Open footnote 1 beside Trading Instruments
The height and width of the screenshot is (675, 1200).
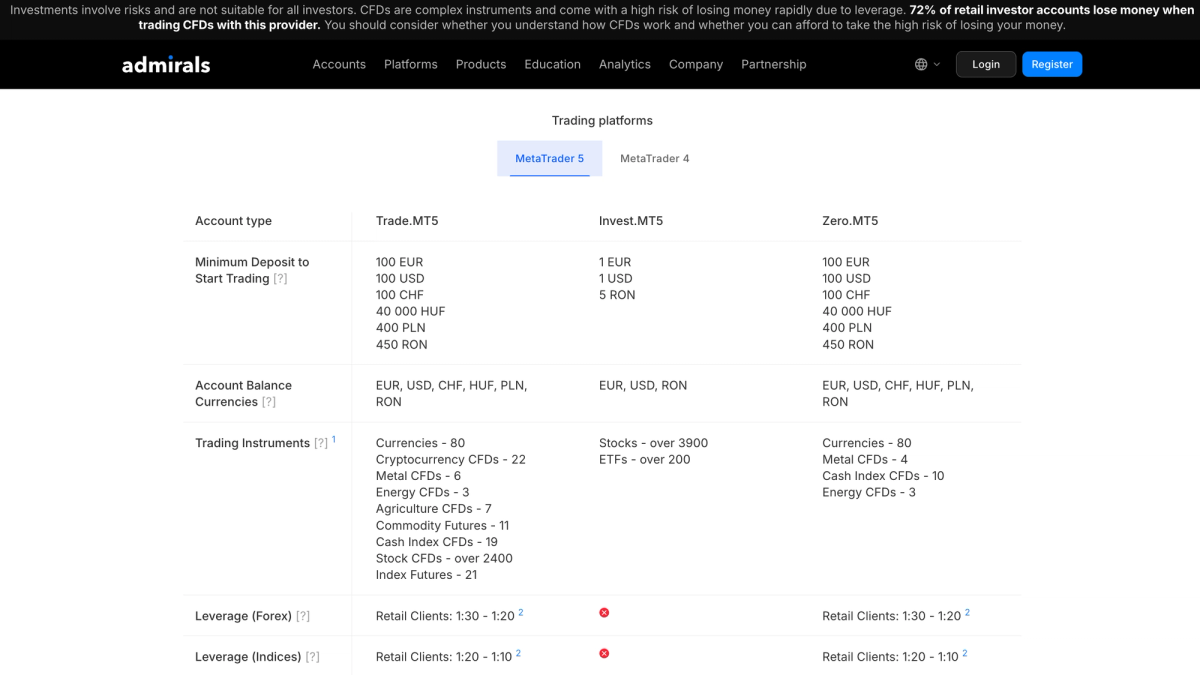click(334, 439)
